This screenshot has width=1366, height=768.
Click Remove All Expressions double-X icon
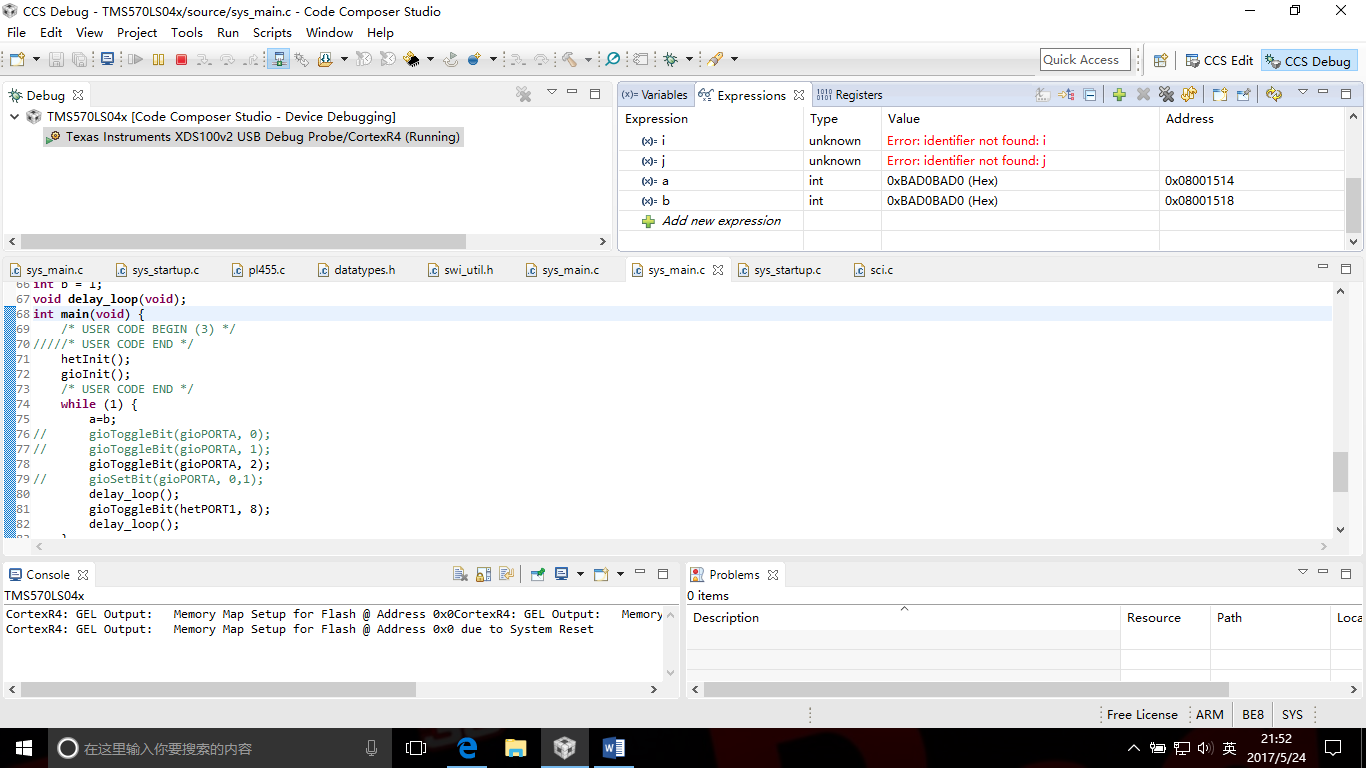[1166, 95]
